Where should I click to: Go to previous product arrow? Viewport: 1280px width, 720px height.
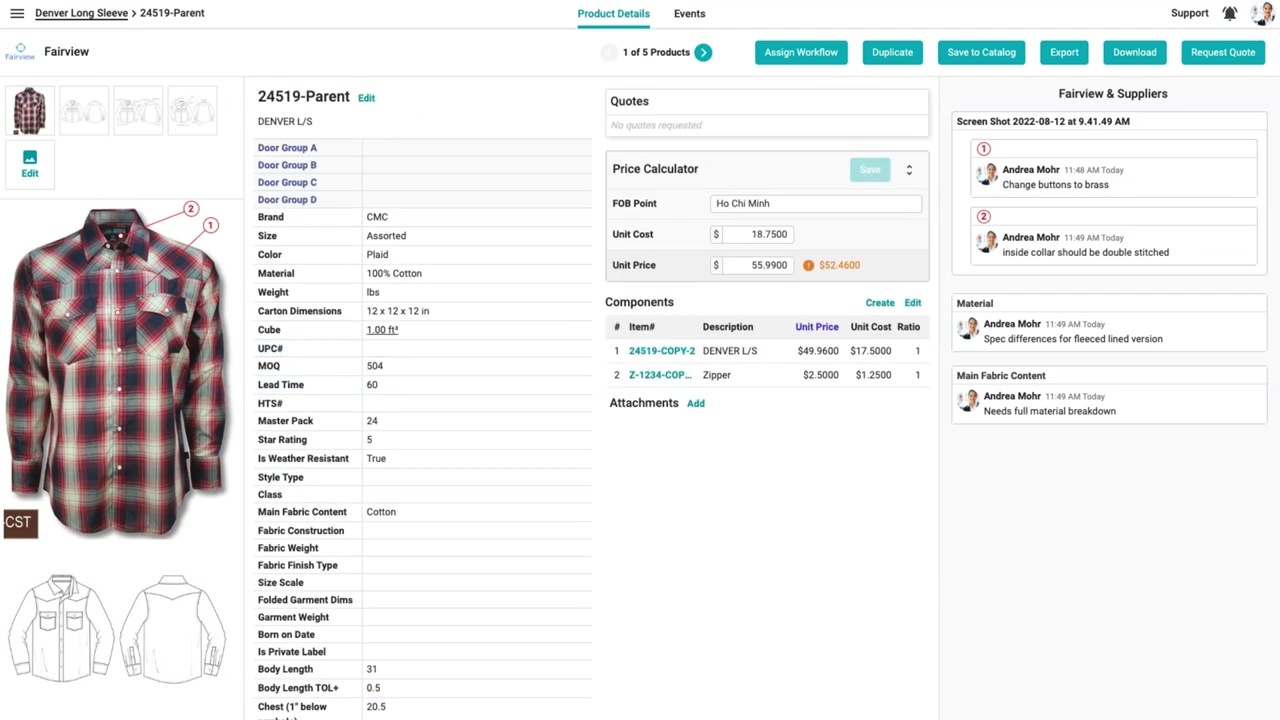[x=609, y=53]
